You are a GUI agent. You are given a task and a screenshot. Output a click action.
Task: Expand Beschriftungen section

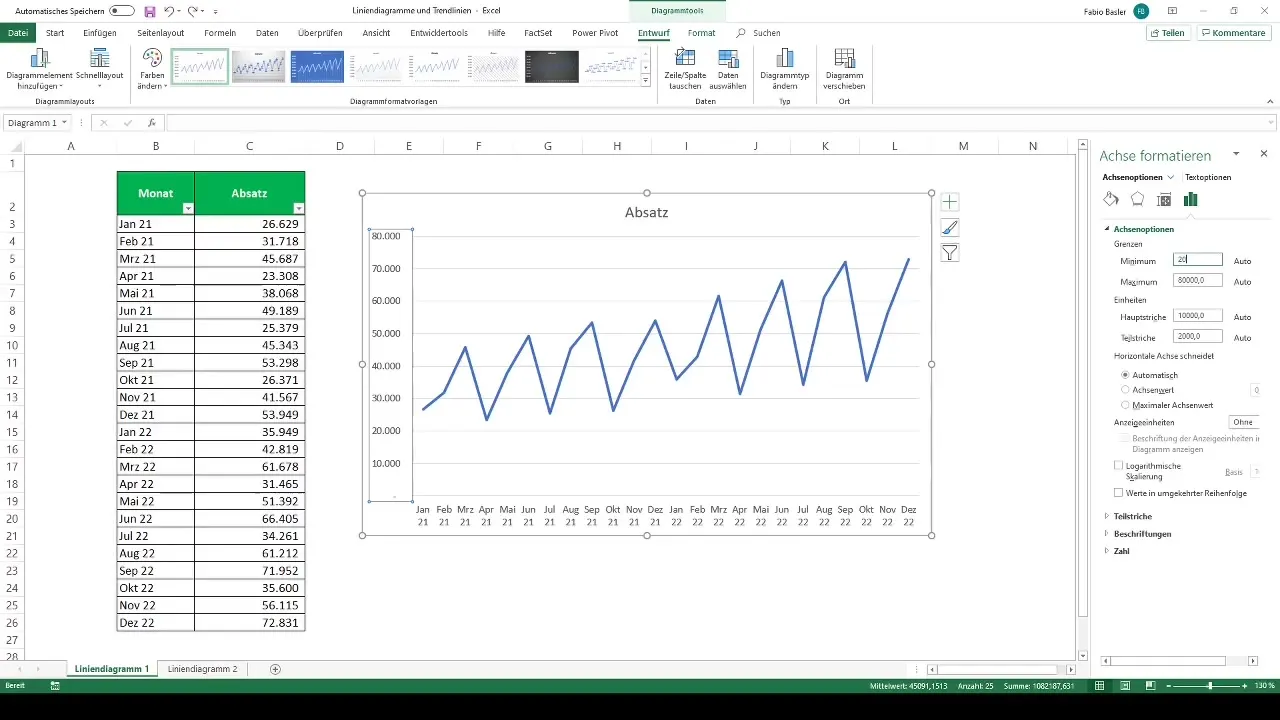pyautogui.click(x=1107, y=534)
